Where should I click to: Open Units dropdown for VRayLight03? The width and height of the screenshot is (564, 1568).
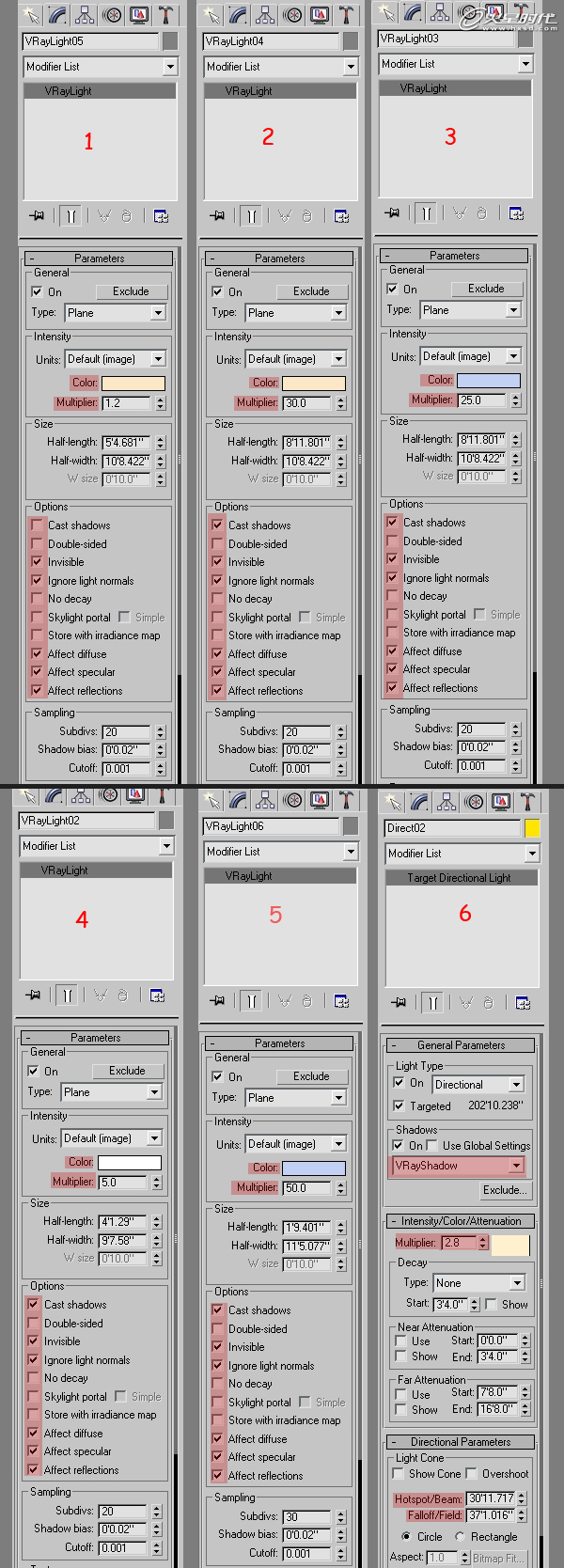pos(470,356)
